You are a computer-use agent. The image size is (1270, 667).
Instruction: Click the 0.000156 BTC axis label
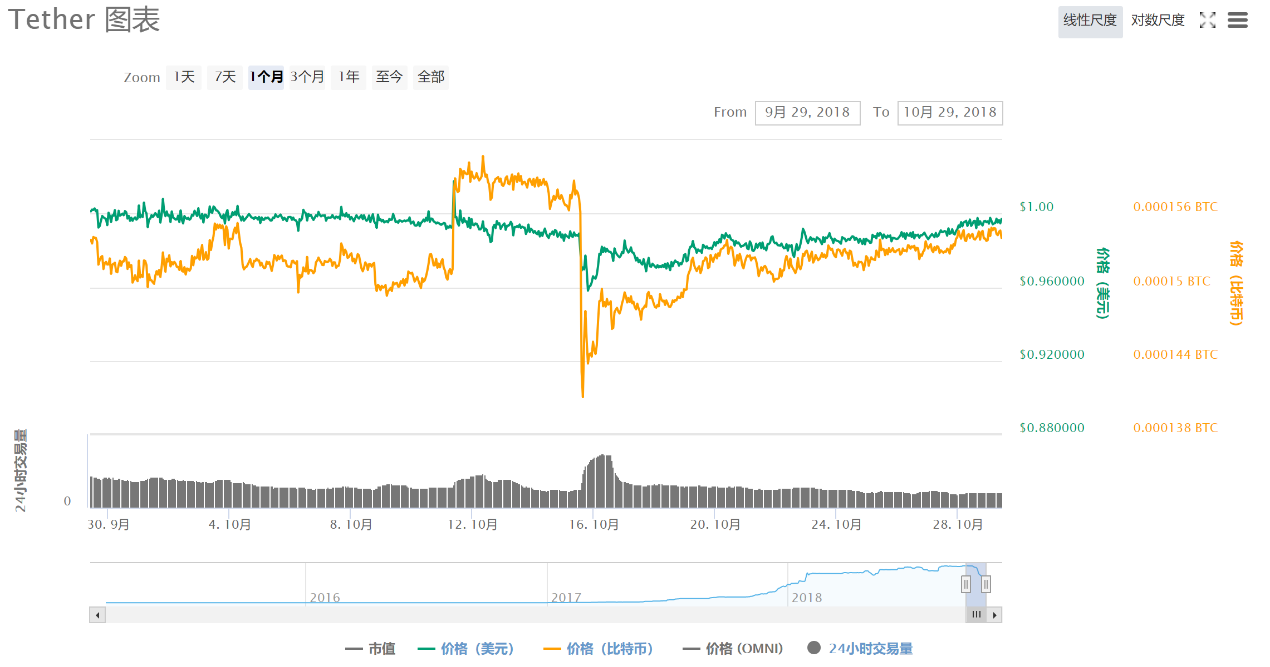pyautogui.click(x=1175, y=207)
